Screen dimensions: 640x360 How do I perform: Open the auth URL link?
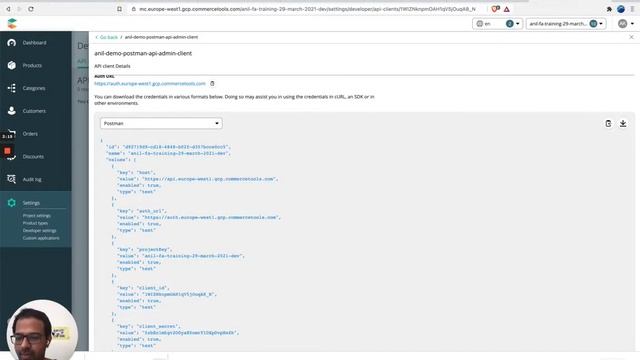(x=150, y=84)
